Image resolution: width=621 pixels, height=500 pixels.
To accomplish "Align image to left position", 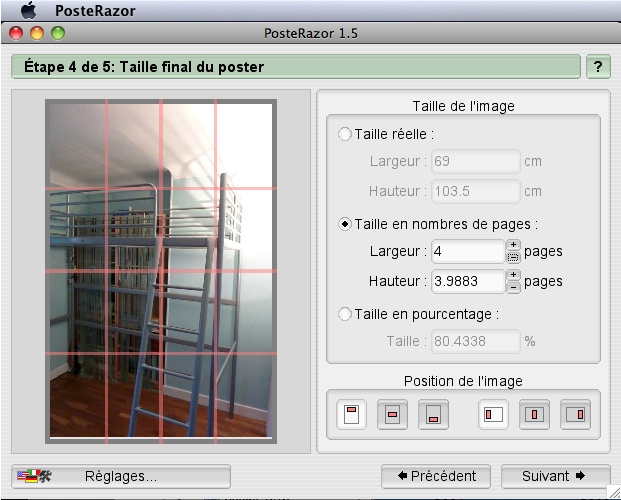I will pyautogui.click(x=493, y=414).
